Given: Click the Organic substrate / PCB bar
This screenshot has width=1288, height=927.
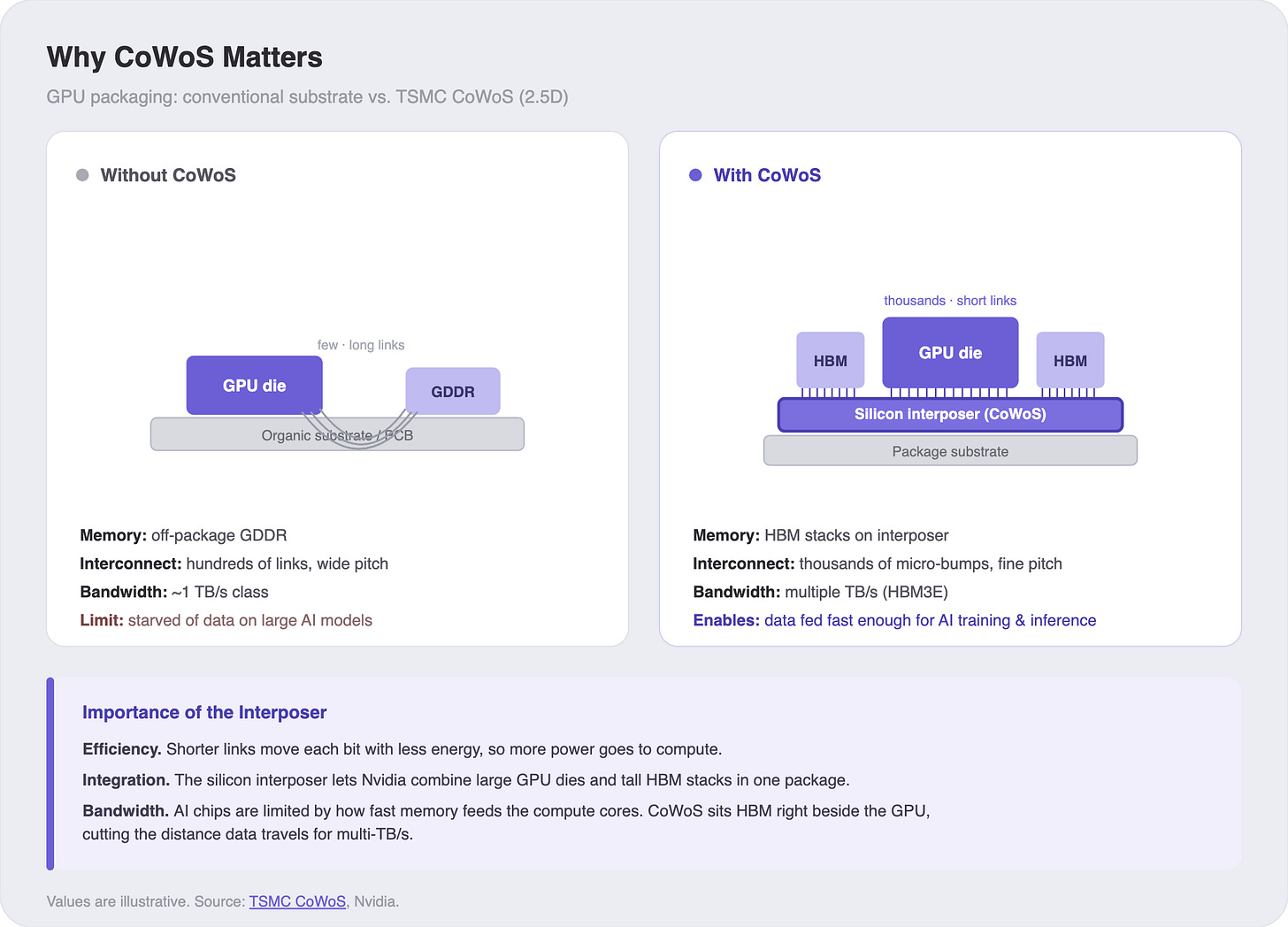Looking at the screenshot, I should 337,434.
